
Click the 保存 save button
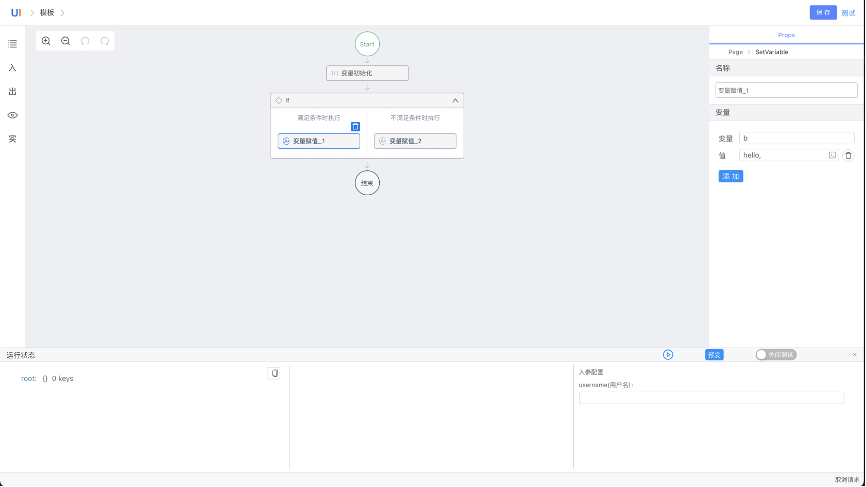click(x=823, y=13)
